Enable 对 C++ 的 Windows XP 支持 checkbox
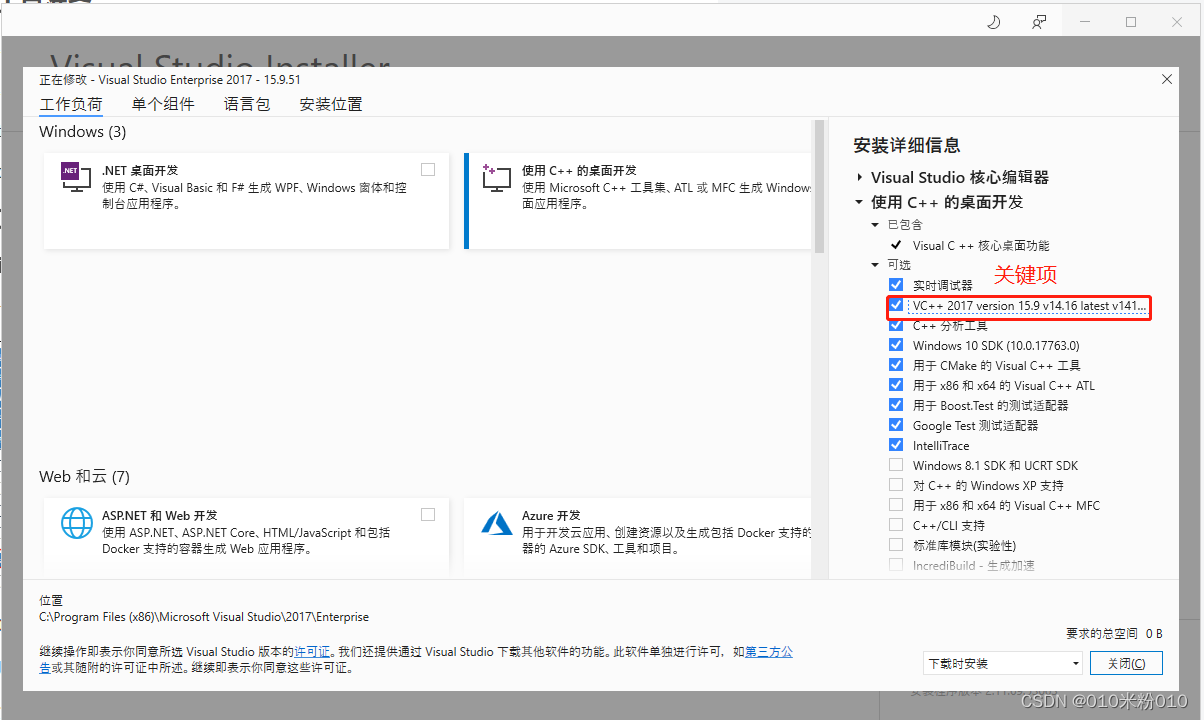Screen dimensions: 1204x720 tap(896, 485)
